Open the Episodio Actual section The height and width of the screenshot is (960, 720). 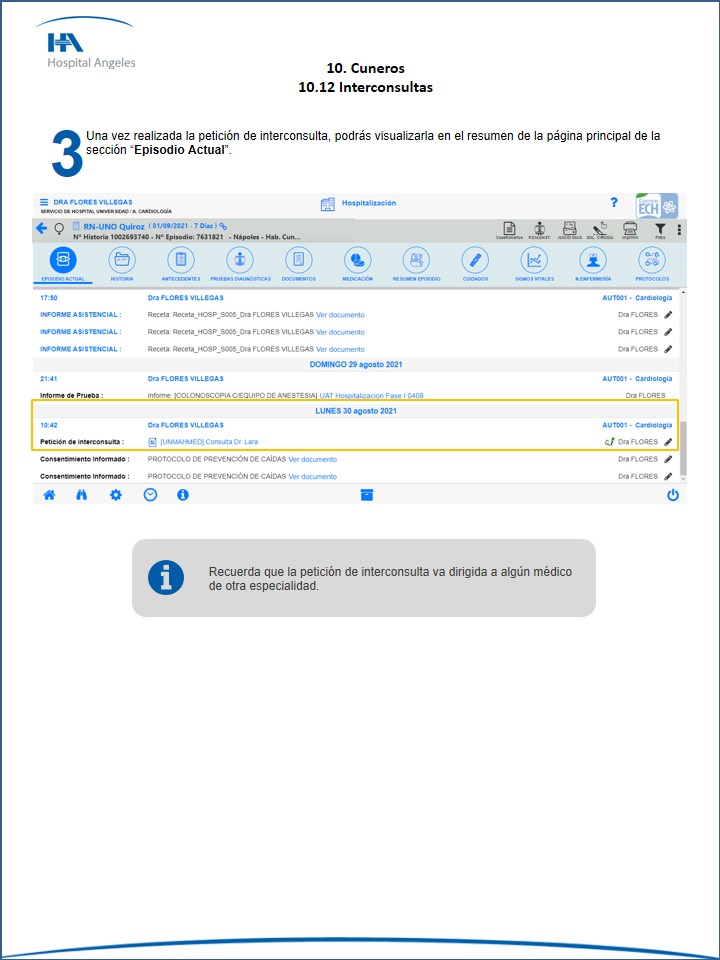coord(63,260)
